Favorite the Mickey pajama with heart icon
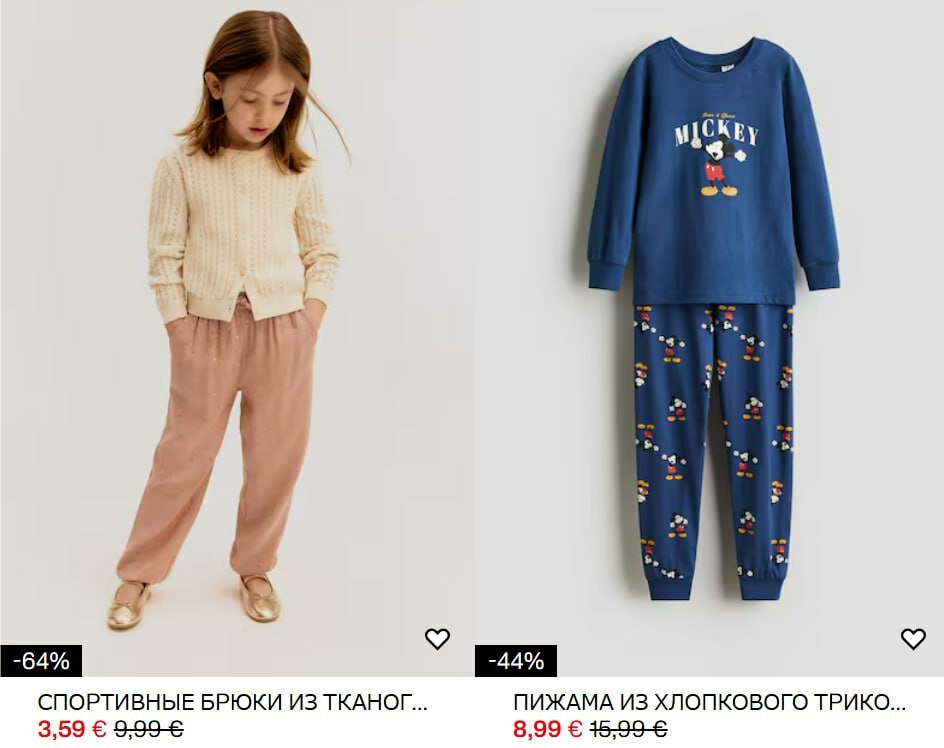 point(913,638)
